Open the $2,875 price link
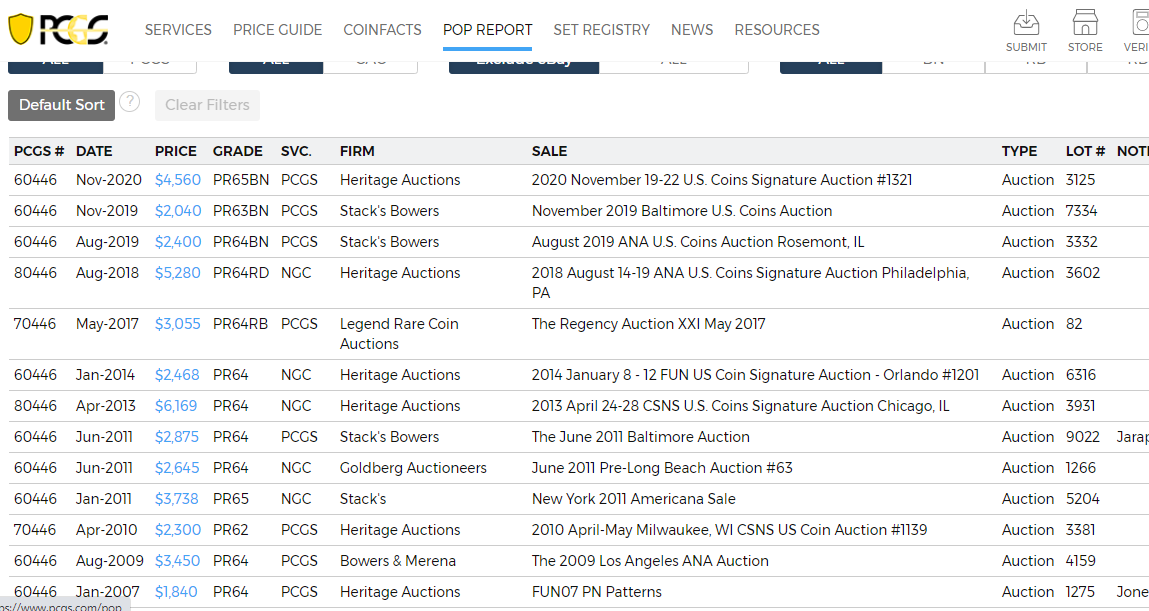 click(177, 437)
